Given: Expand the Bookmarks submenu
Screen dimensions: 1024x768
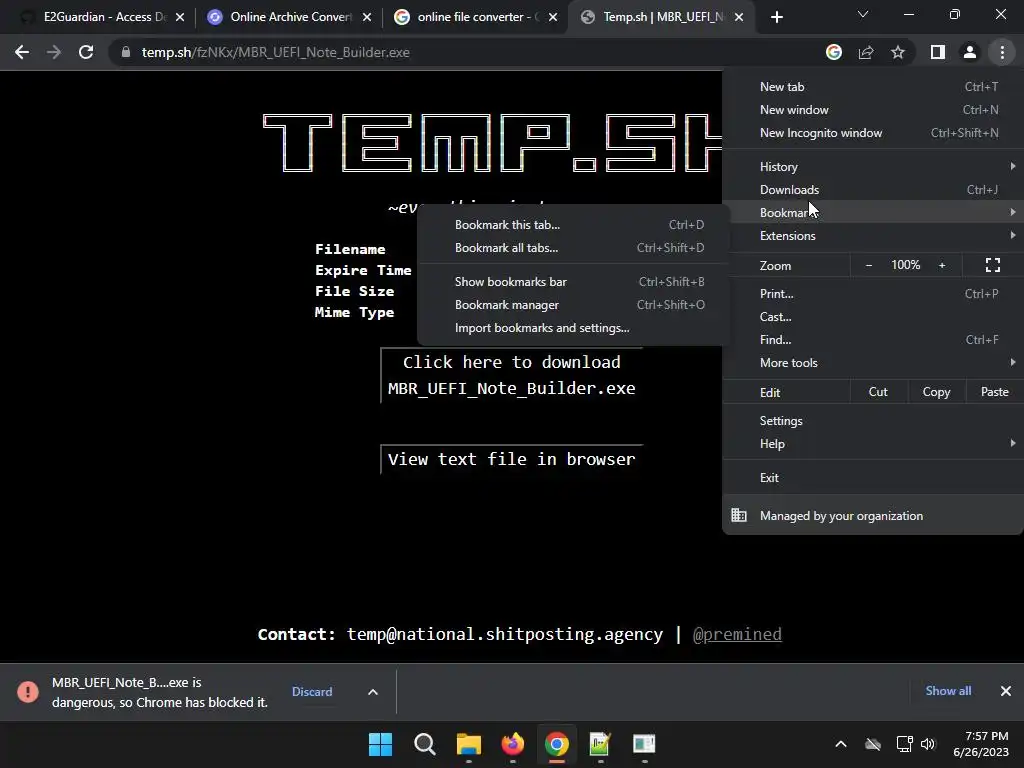Looking at the screenshot, I should click(872, 212).
